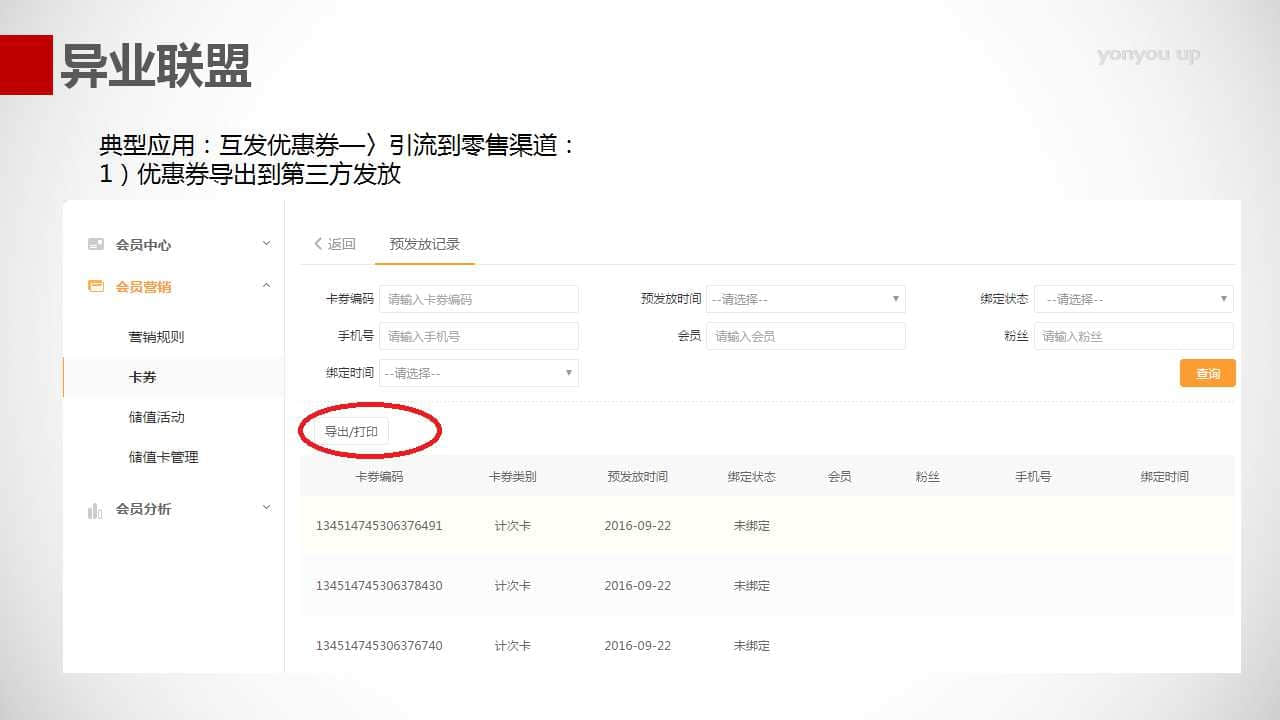The image size is (1280, 720).
Task: Open the 预发放时间 dropdown
Action: 805,299
